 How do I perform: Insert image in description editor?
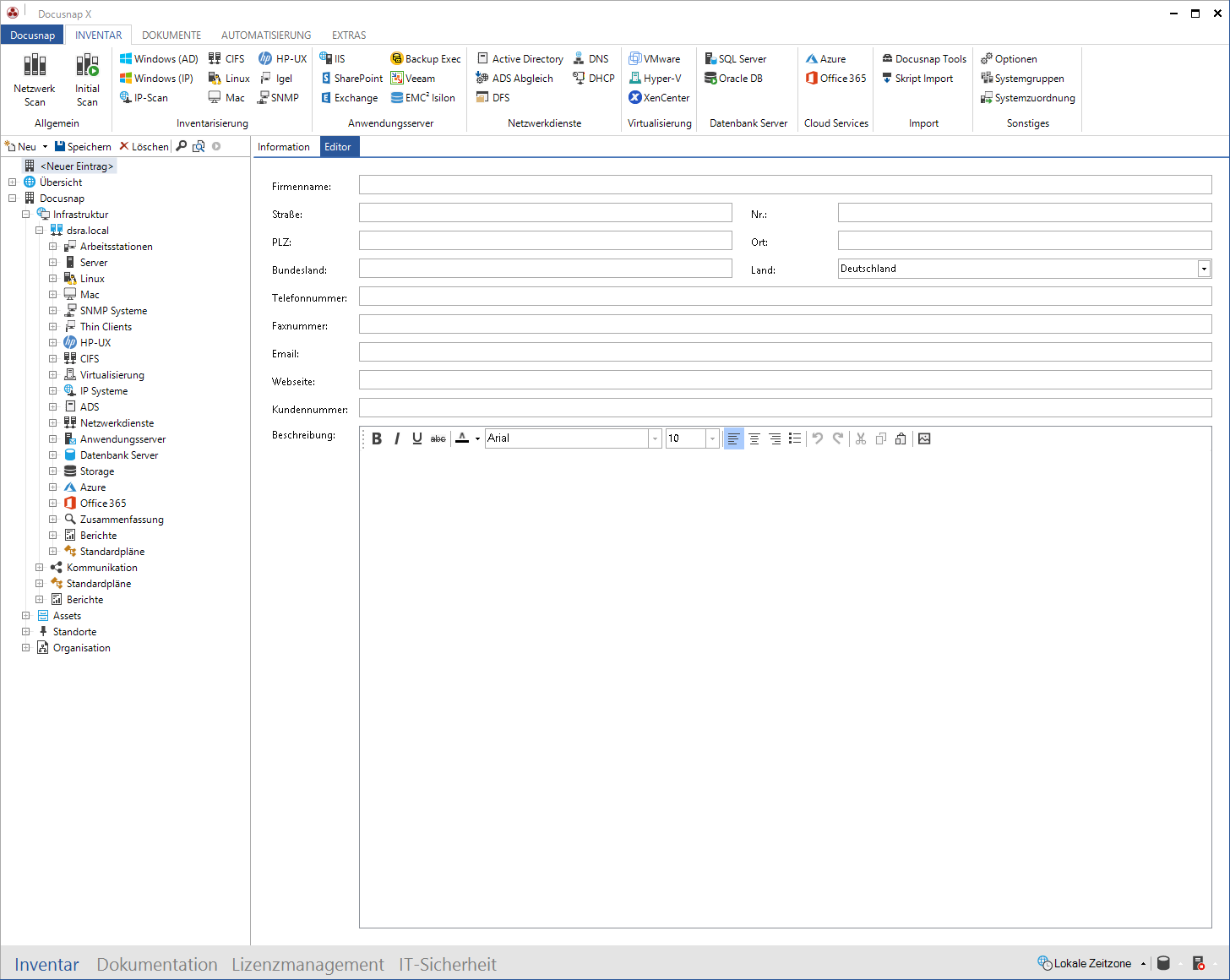[x=924, y=438]
